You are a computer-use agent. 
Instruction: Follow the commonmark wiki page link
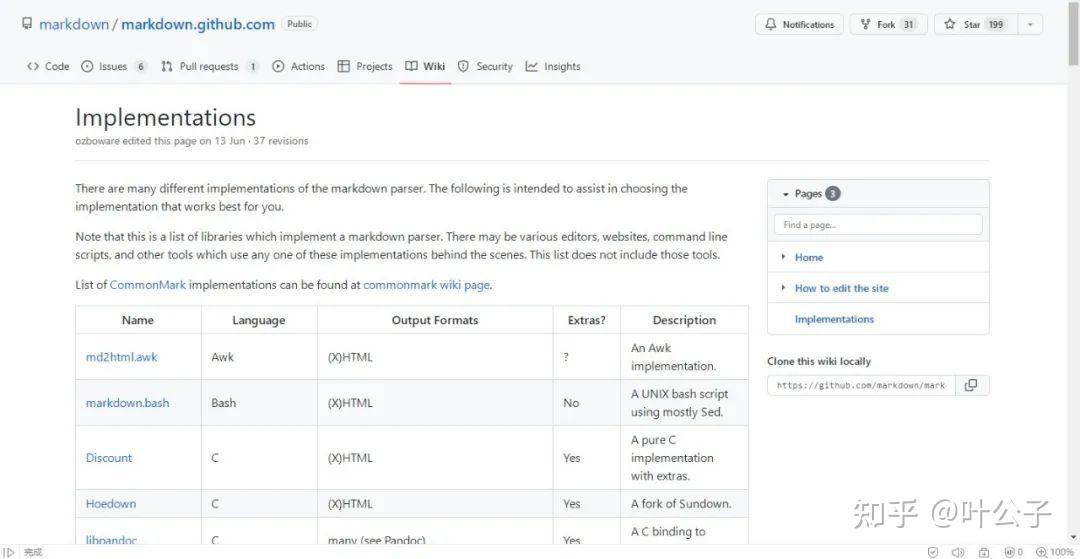pos(426,284)
